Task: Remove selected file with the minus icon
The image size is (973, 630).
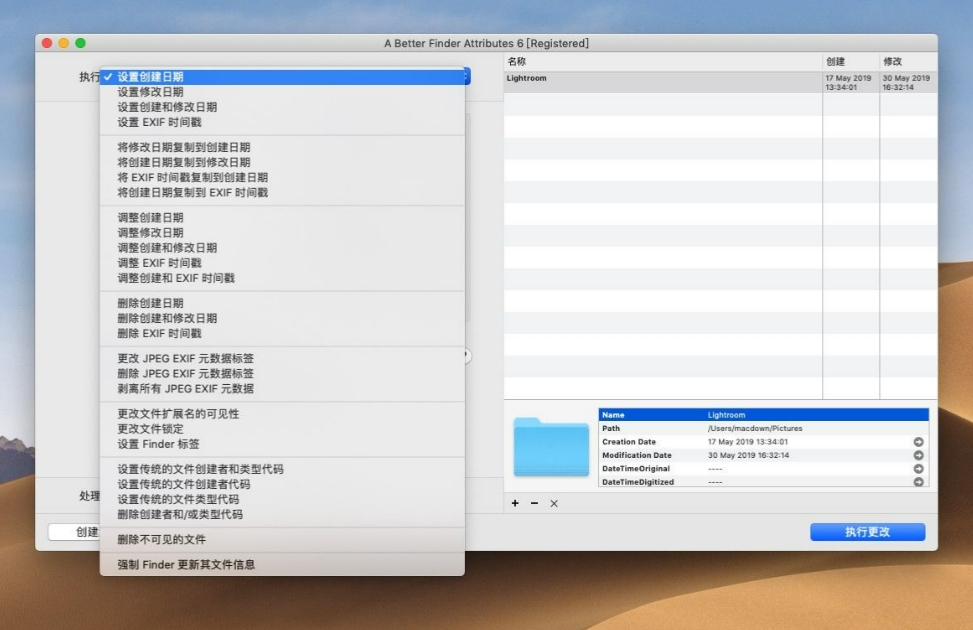Action: click(534, 503)
